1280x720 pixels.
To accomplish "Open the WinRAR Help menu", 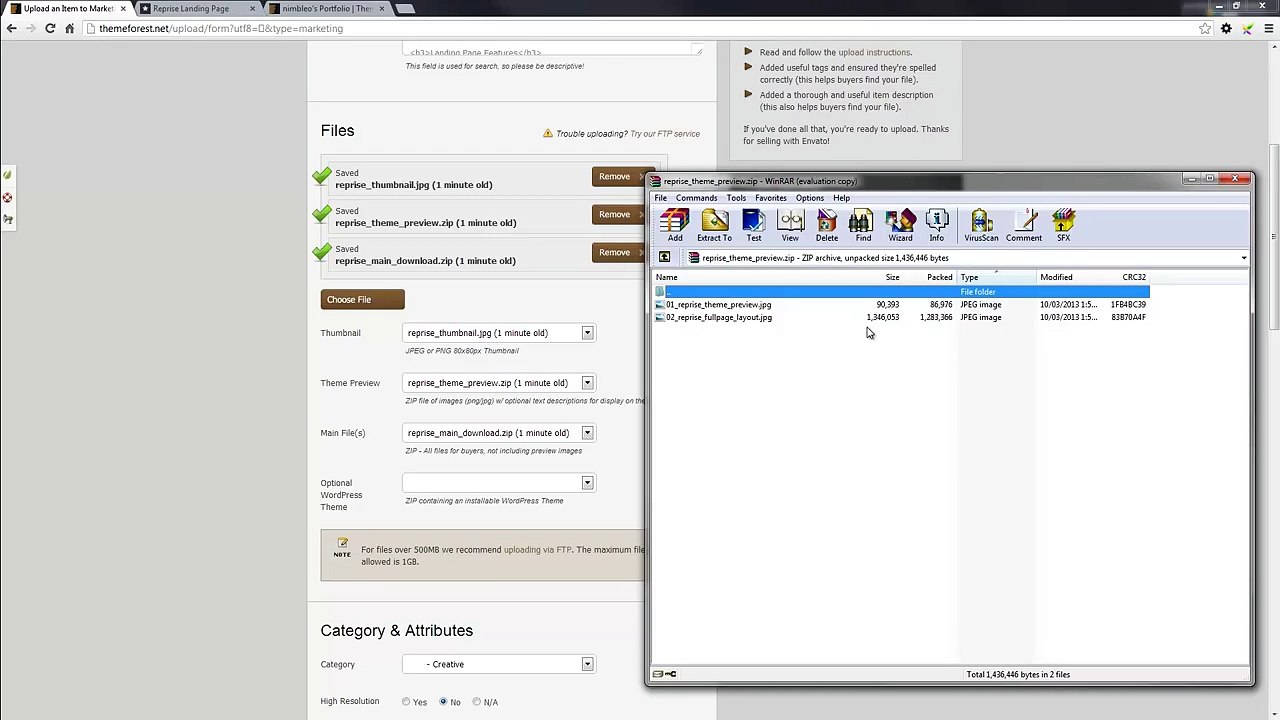I will click(841, 198).
